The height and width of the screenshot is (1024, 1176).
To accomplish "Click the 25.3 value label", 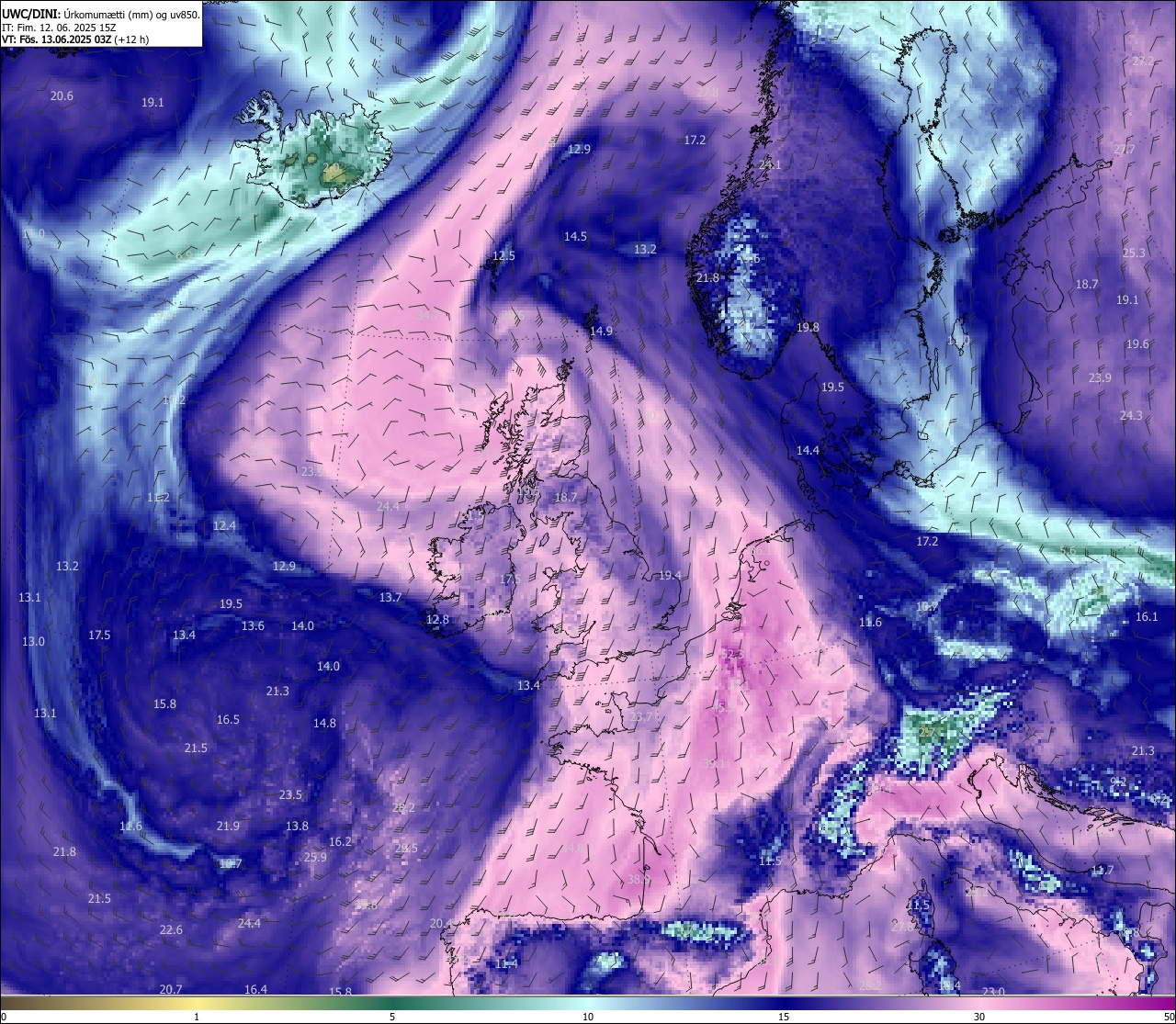I will pyautogui.click(x=1134, y=253).
